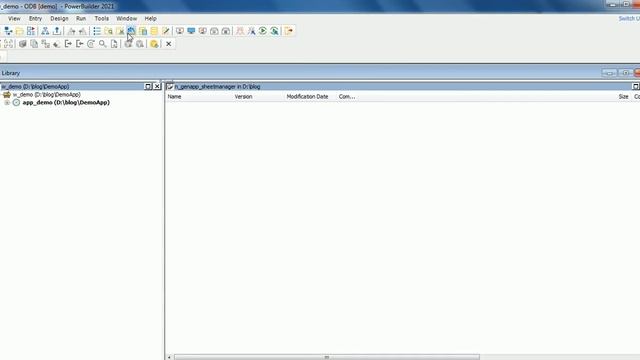Toggle the System Tree toolbar icon
The width and height of the screenshot is (640, 360).
(x=45, y=31)
